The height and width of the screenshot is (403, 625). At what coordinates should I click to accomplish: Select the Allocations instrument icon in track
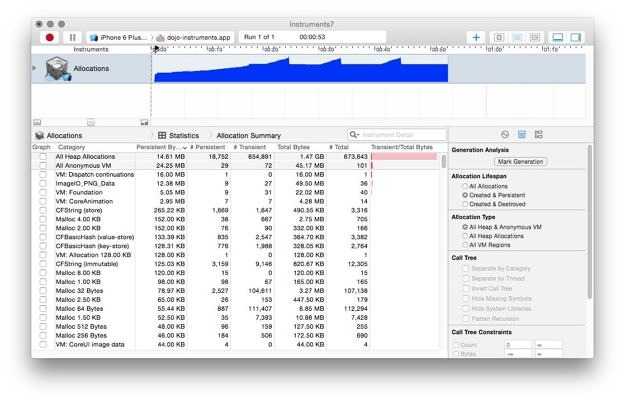(57, 71)
